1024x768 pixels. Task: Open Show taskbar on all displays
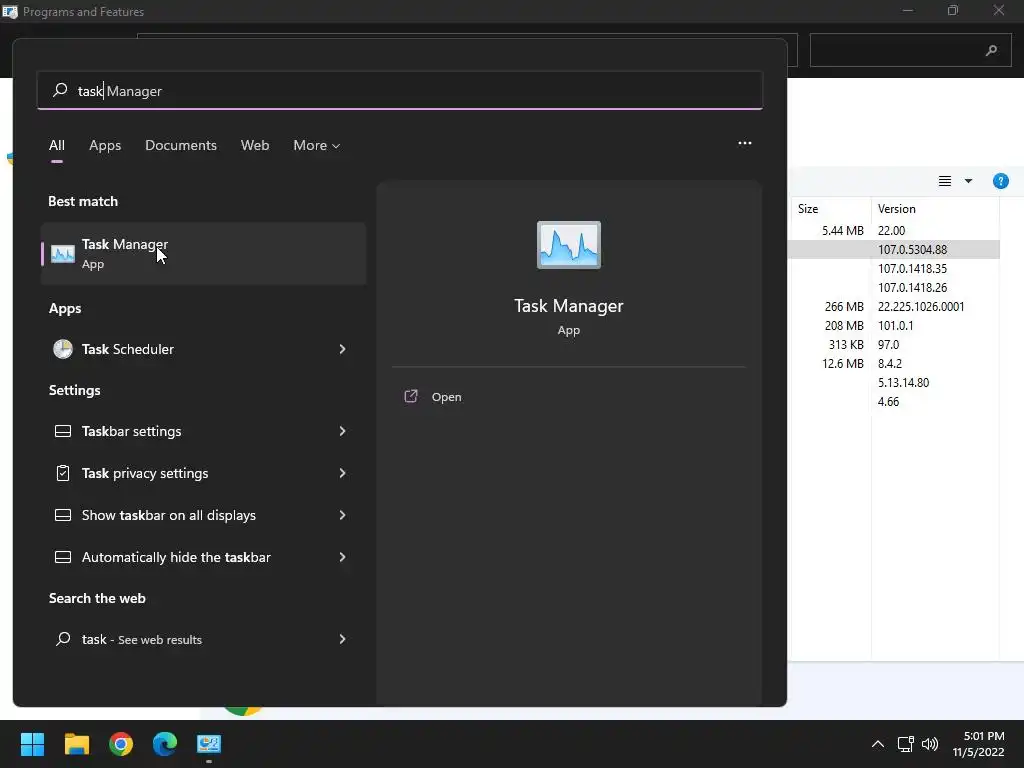[x=203, y=515]
